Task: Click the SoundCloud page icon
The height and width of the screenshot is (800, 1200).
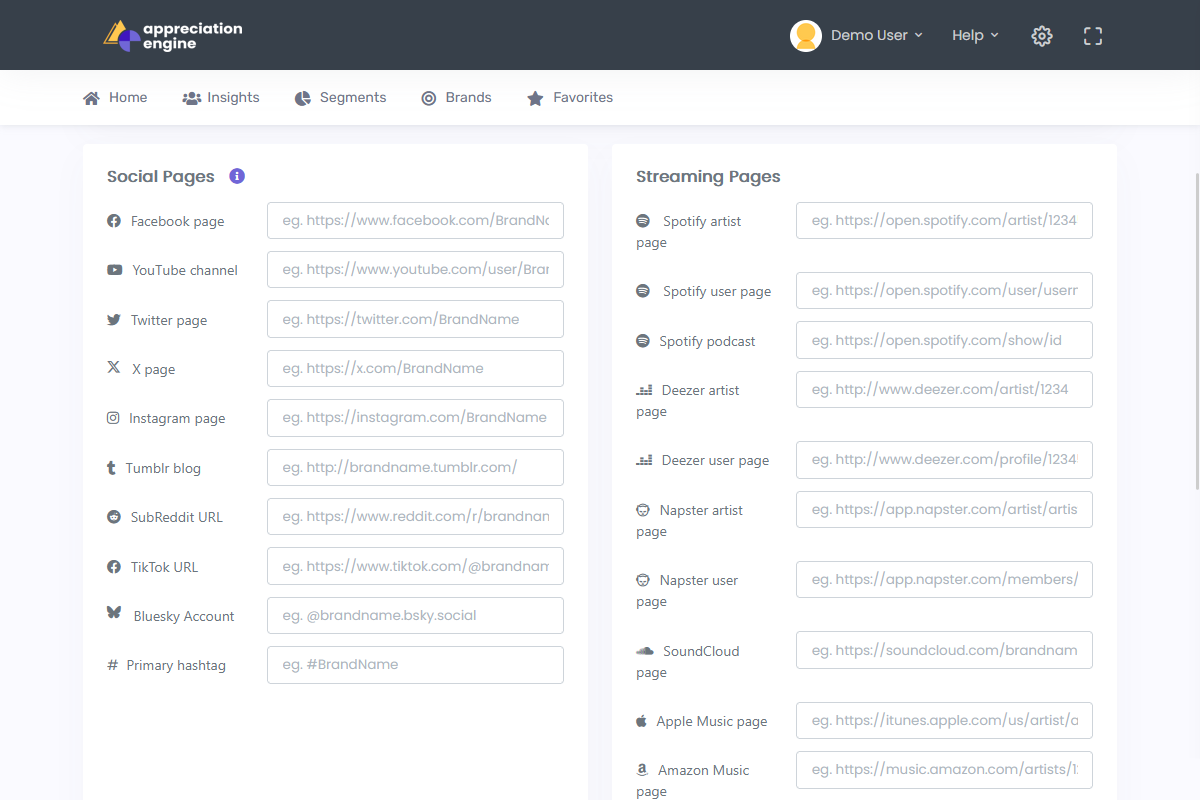Action: click(645, 650)
